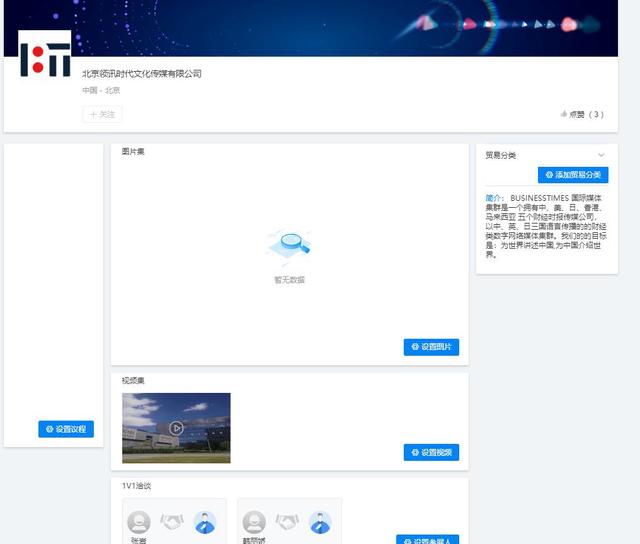This screenshot has height=544, width=640.
Task: Play the video in 视频集
Action: tap(176, 428)
